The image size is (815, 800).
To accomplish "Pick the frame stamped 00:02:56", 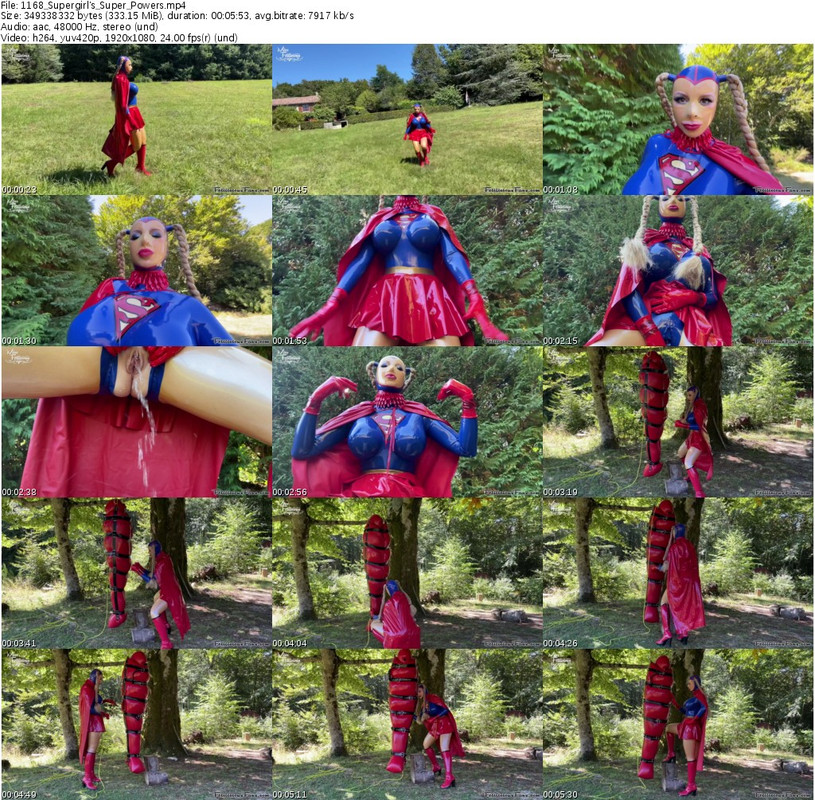I will click(407, 422).
